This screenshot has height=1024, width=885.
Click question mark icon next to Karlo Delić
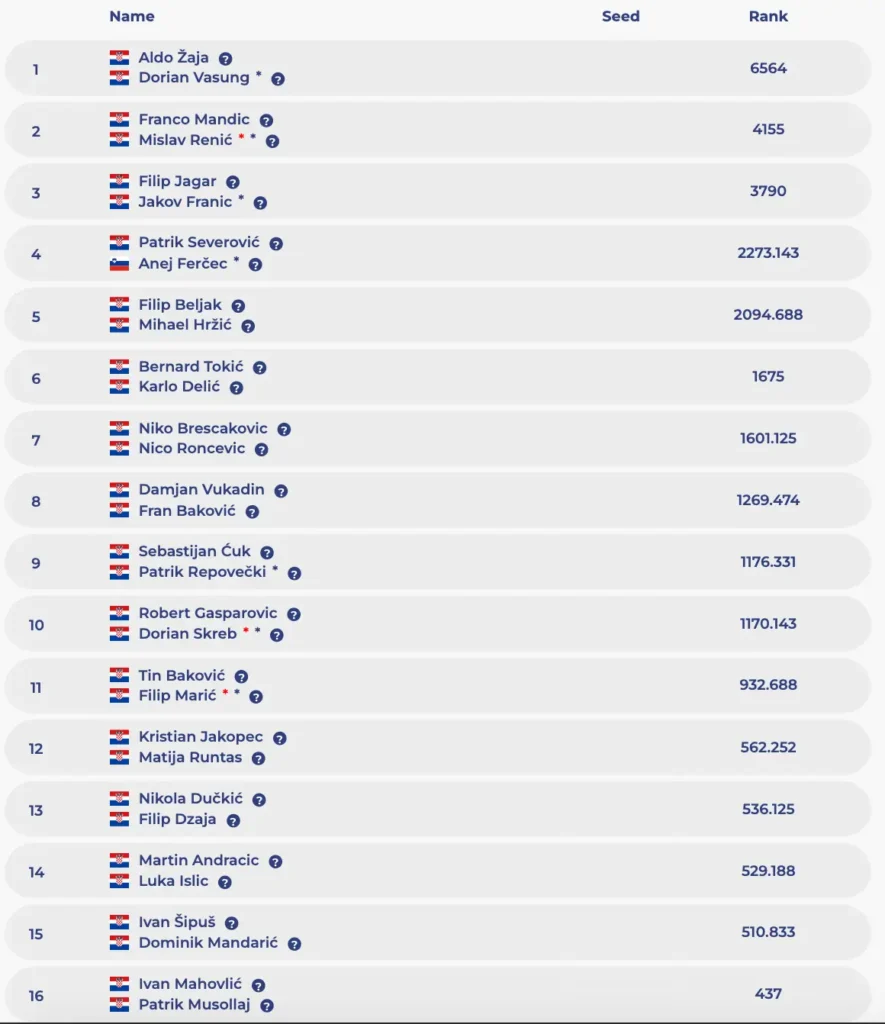236,388
